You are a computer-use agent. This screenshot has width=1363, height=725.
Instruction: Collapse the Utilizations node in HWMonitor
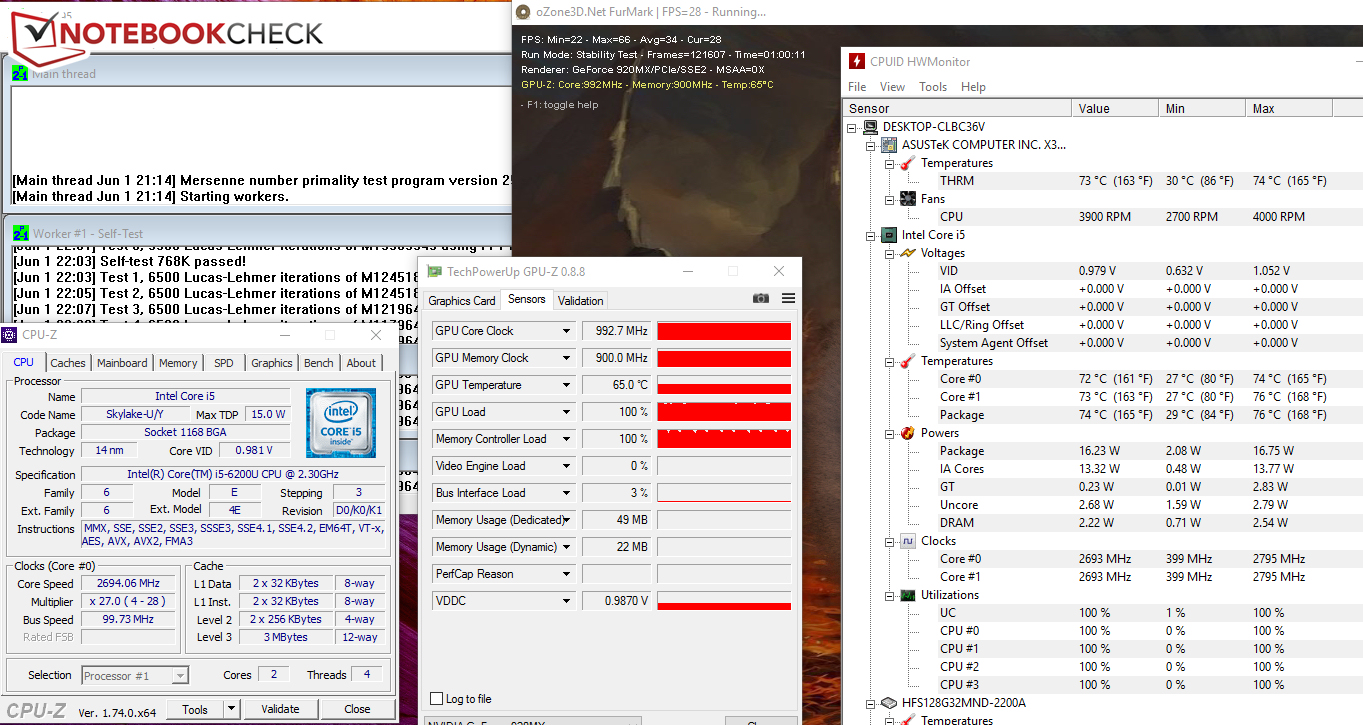click(889, 595)
